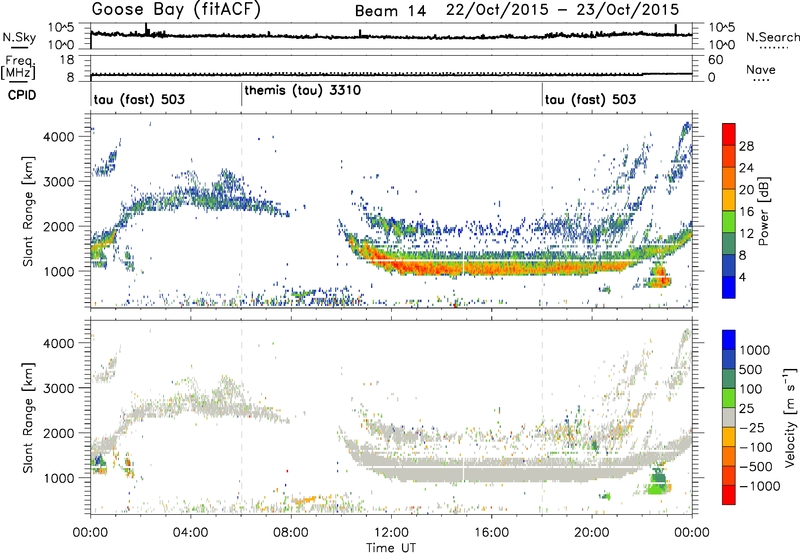Pick the yellow −100 to −25 Velocity swatch
The image size is (800, 554).
729,437
